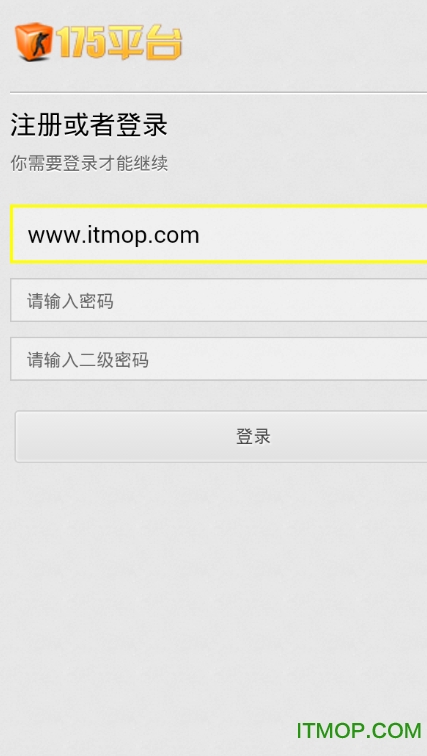Image resolution: width=427 pixels, height=756 pixels.
Task: Tap the 你需要登录才能继续 subtitle text
Action: point(89,164)
